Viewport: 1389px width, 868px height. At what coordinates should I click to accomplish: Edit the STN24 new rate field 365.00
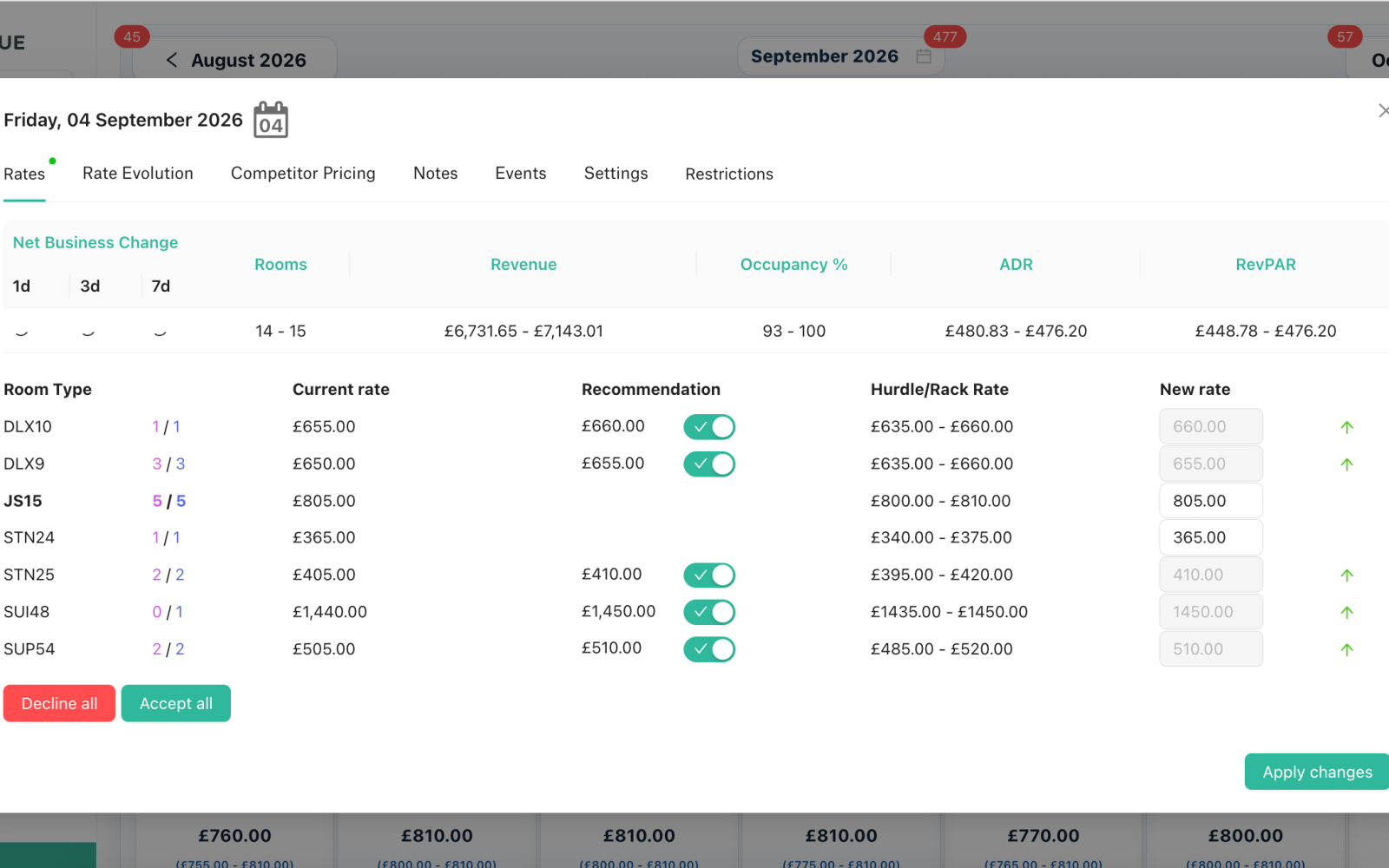click(x=1211, y=538)
